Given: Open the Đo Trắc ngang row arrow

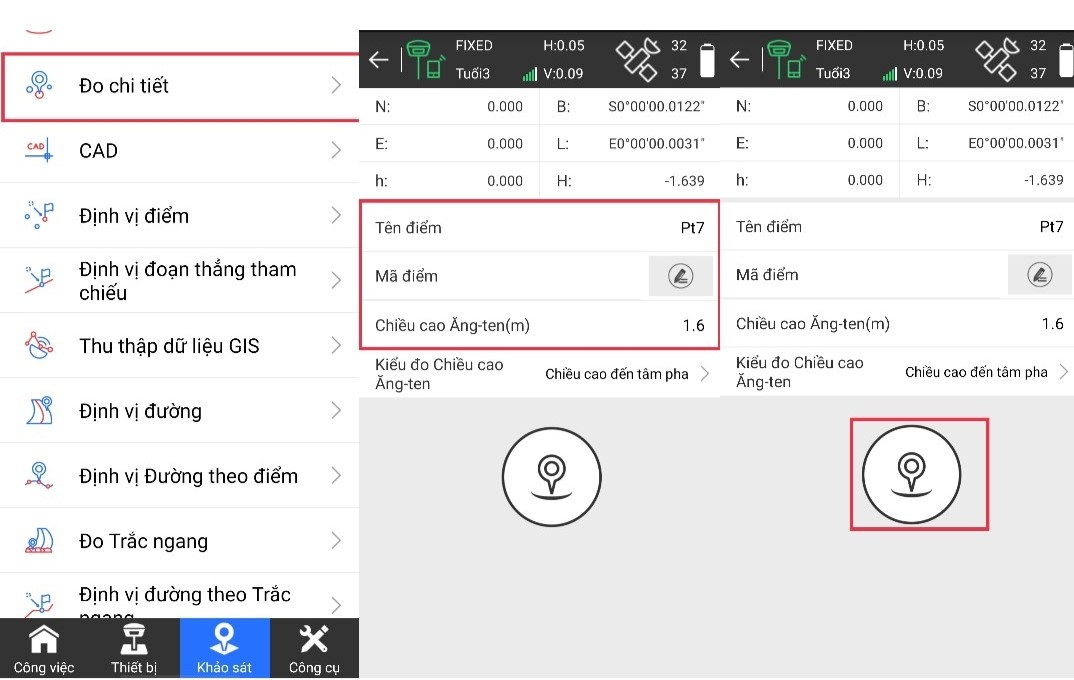Looking at the screenshot, I should pos(336,541).
